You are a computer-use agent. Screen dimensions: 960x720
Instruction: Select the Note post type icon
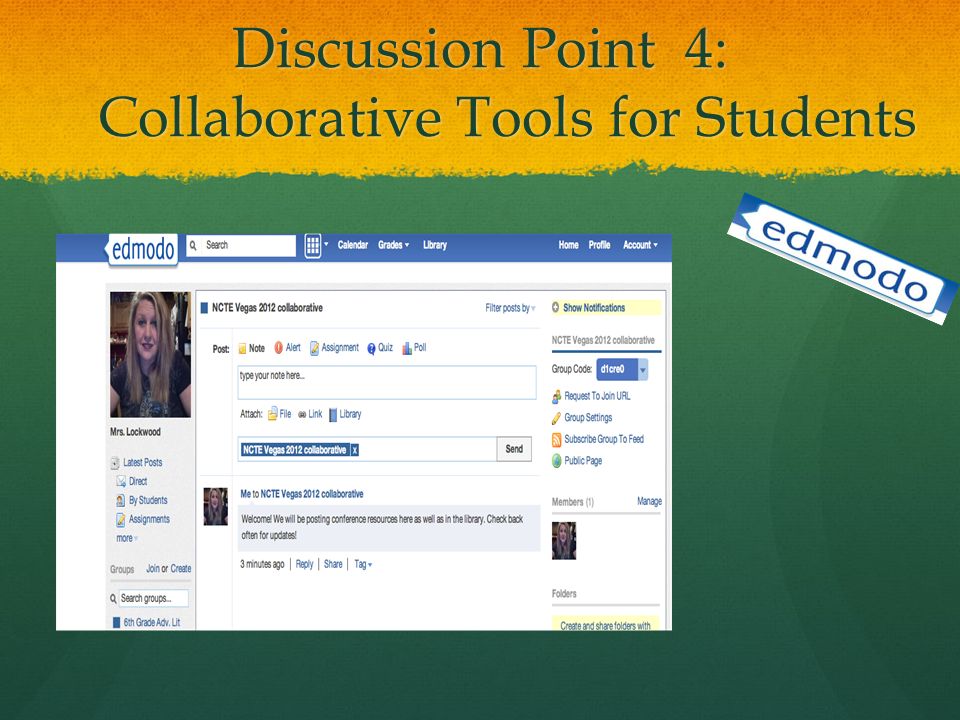(x=242, y=348)
